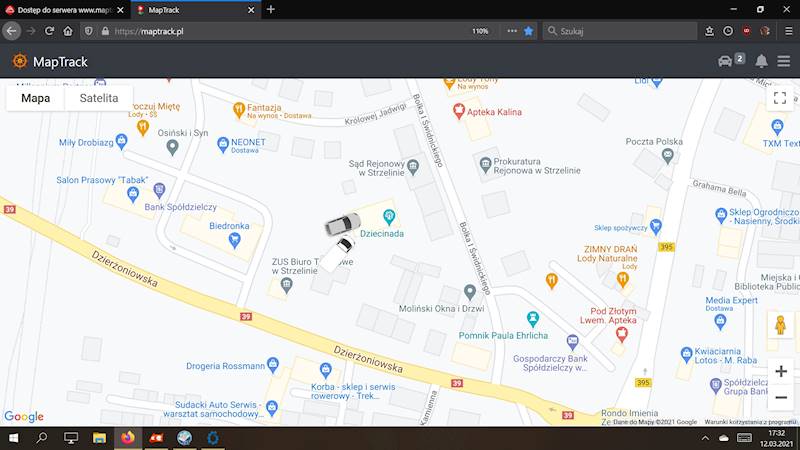800x450 pixels.
Task: Open a new browser tab
Action: 270,9
